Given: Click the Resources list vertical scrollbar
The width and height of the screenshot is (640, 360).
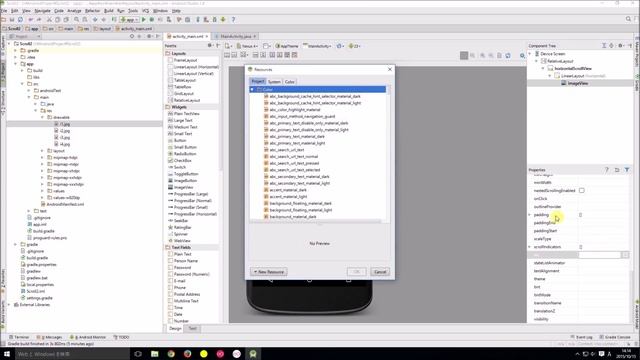Looking at the screenshot, I should coord(388,153).
